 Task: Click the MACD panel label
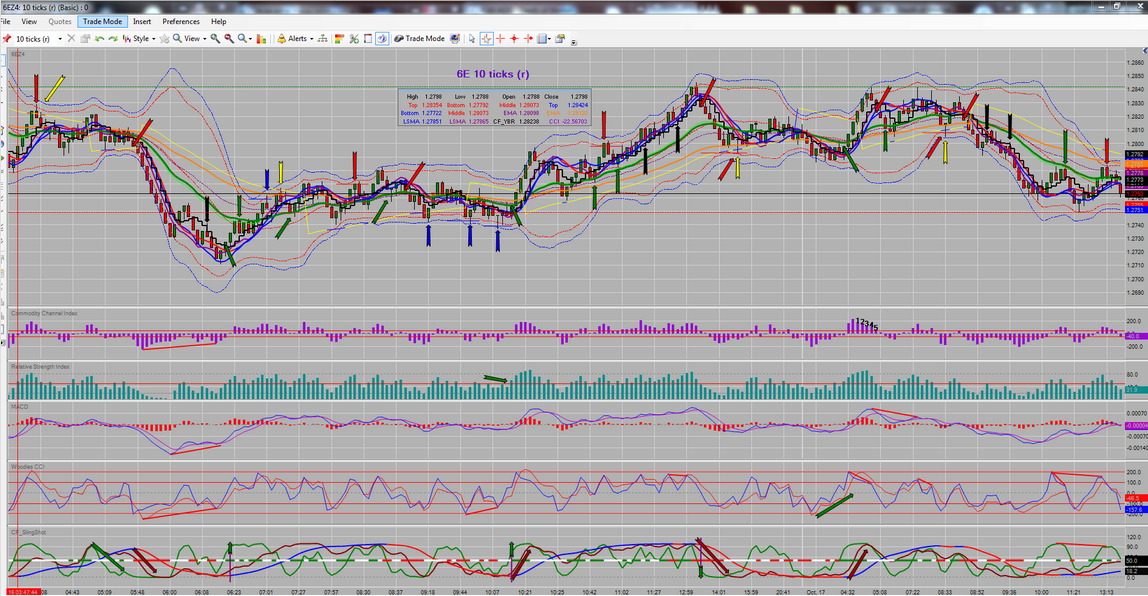20,407
